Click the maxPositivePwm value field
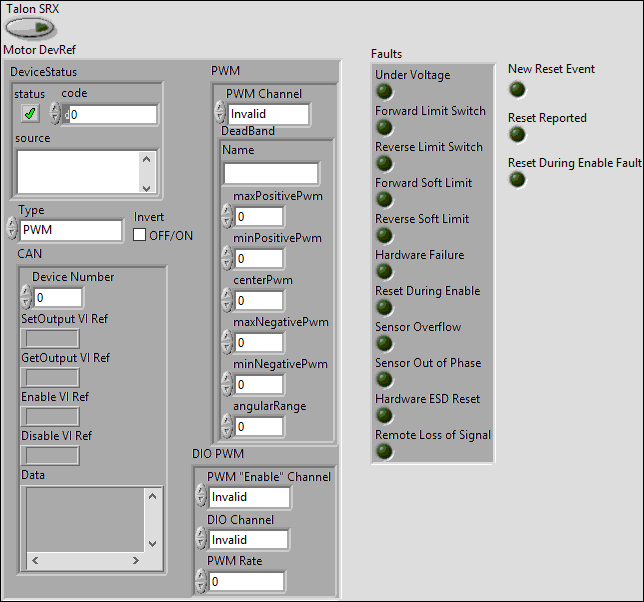 point(258,217)
